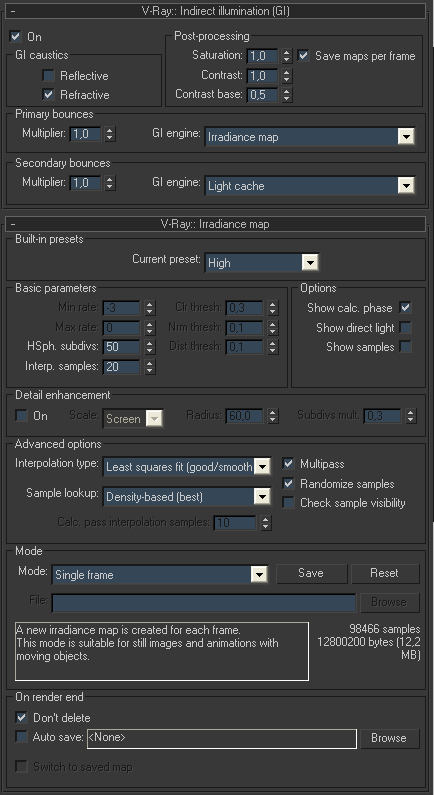Click the Saturation spinner arrows
Screen dimensions: 434x795
(287, 56)
